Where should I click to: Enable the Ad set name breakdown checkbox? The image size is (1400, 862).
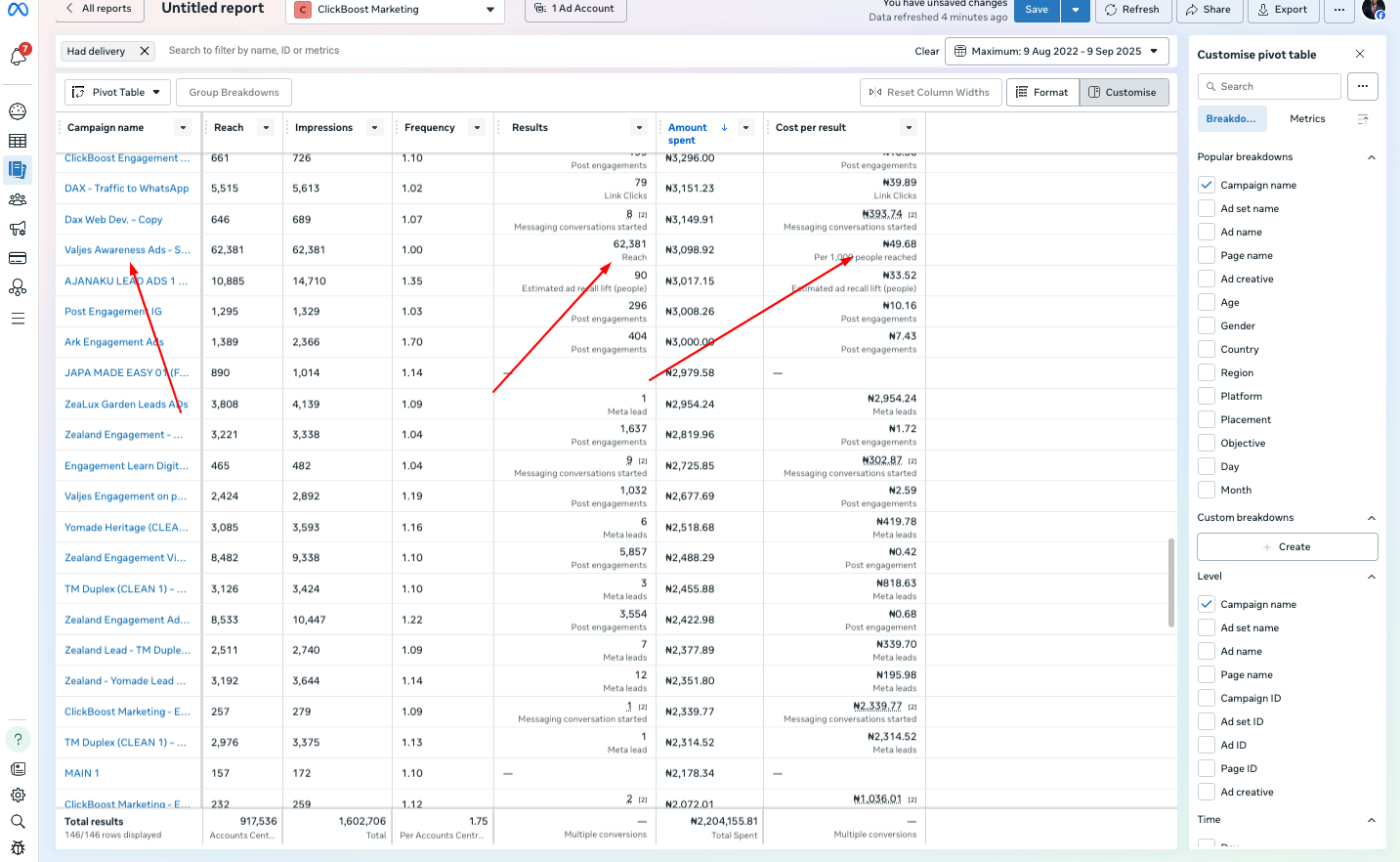1207,208
